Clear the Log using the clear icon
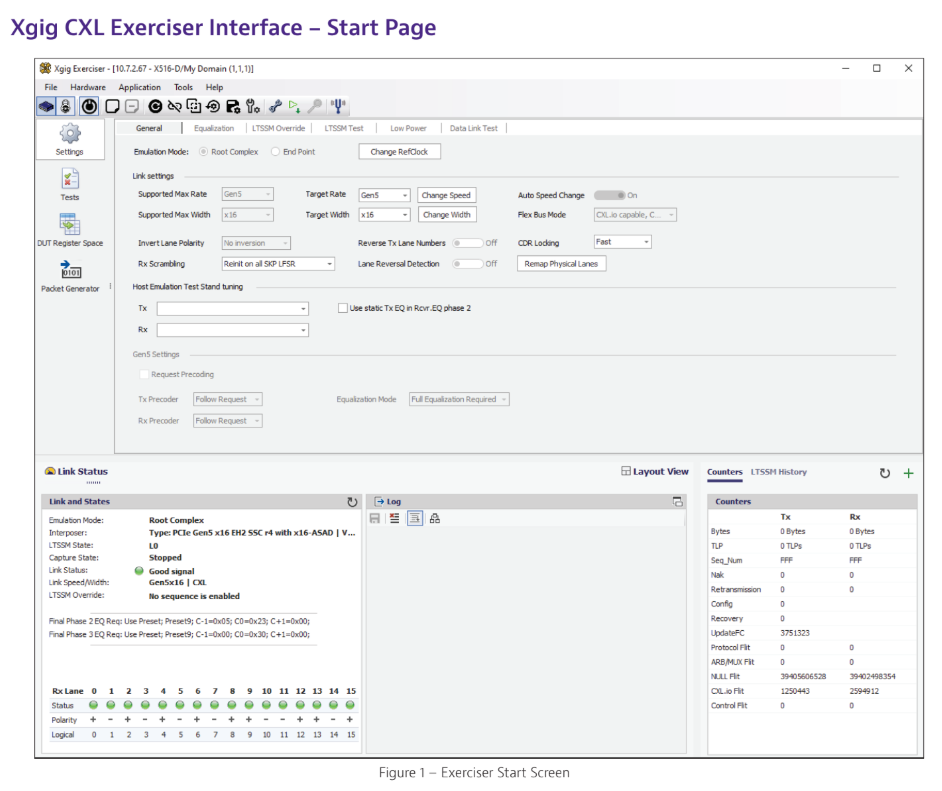Image resolution: width=942 pixels, height=791 pixels. point(393,518)
